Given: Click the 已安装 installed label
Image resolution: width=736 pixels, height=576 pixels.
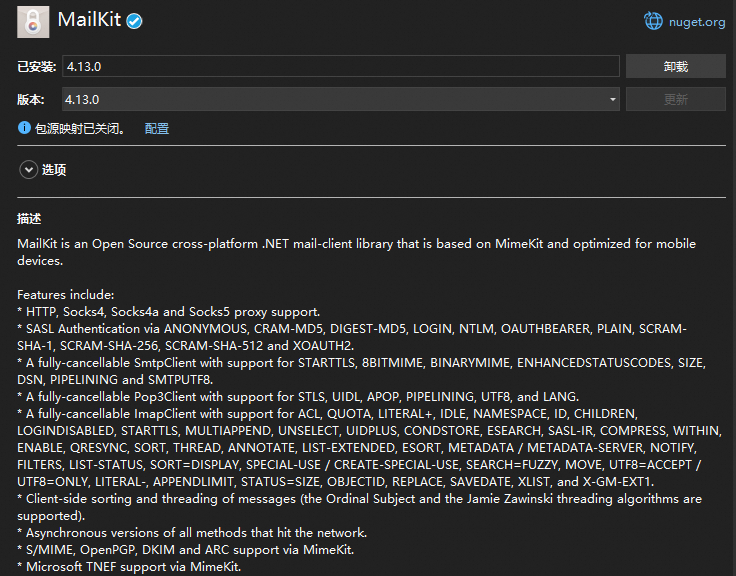Looking at the screenshot, I should click(37, 67).
